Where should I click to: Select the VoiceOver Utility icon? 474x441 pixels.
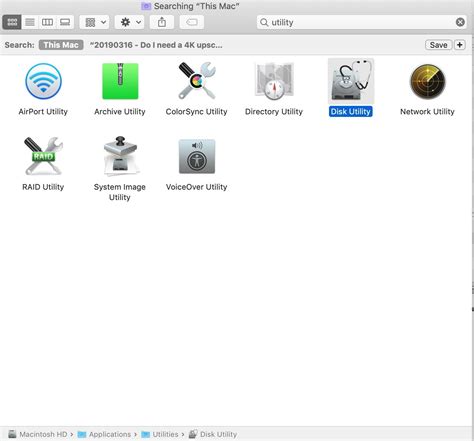(197, 156)
